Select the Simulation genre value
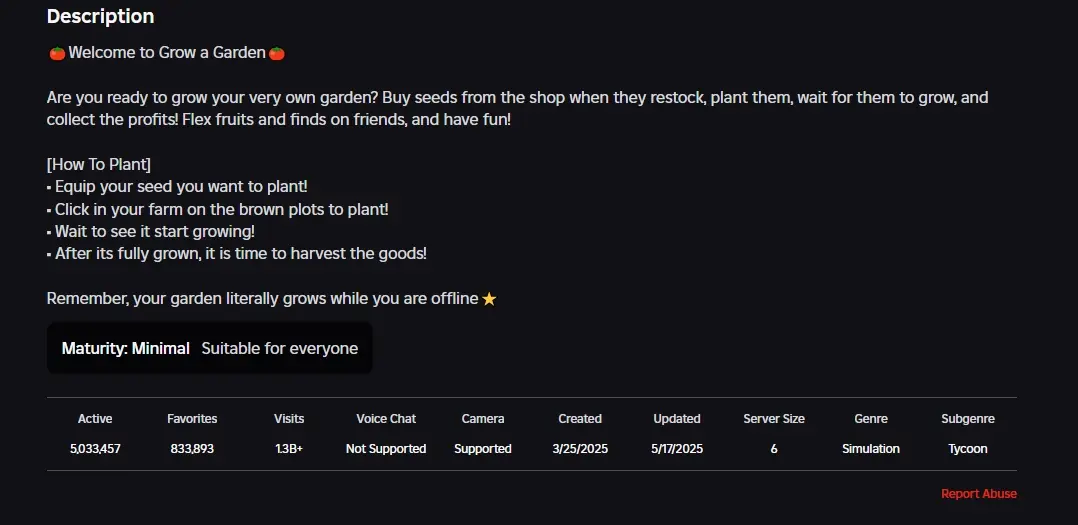Viewport: 1078px width, 525px height. point(870,449)
